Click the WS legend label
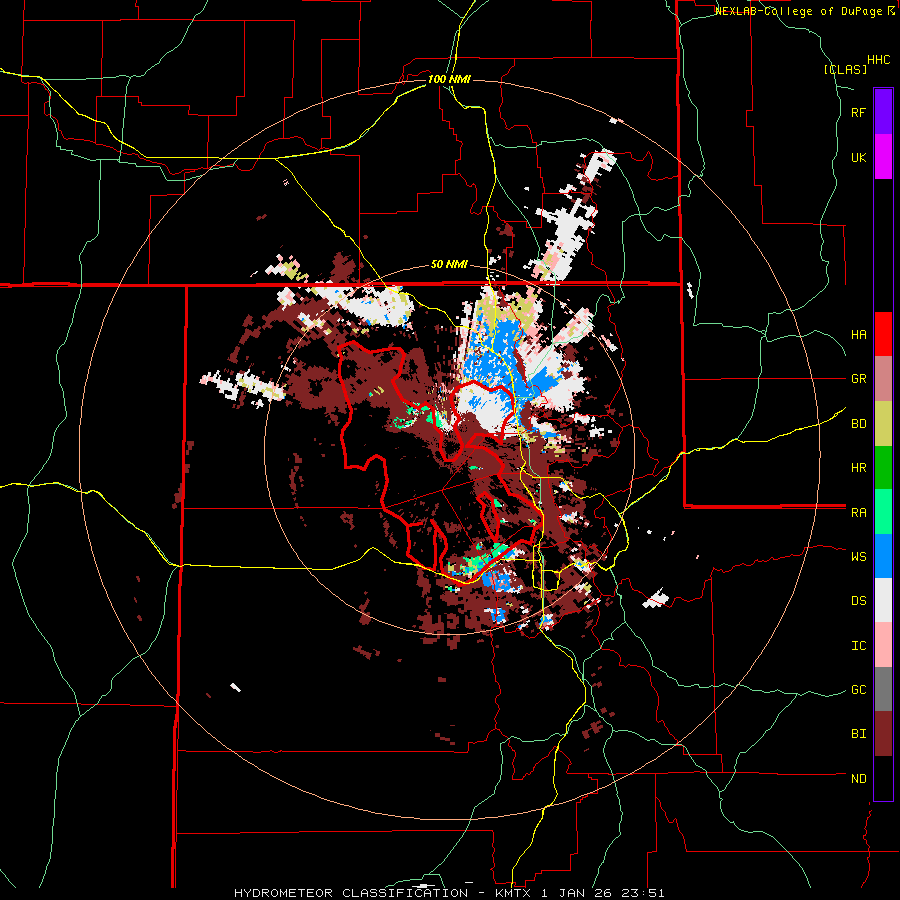900x900 pixels. (858, 557)
